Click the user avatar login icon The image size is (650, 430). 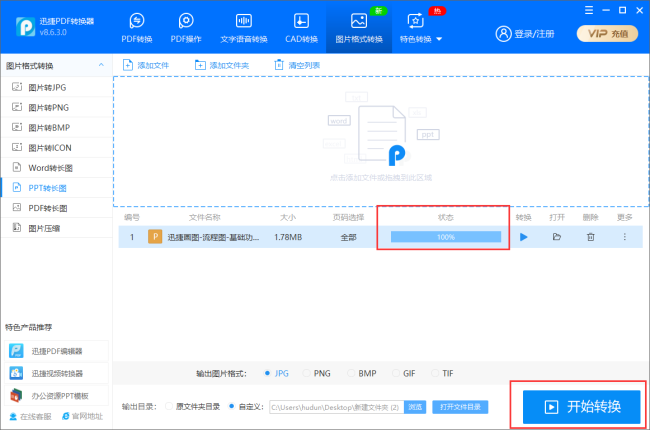coord(503,34)
